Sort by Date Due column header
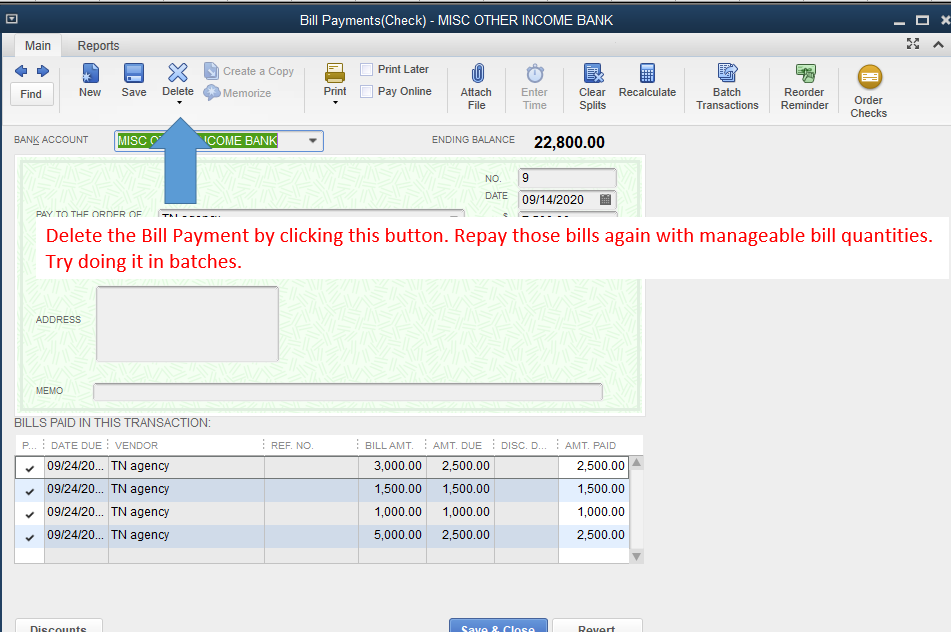951x632 pixels. (76, 445)
